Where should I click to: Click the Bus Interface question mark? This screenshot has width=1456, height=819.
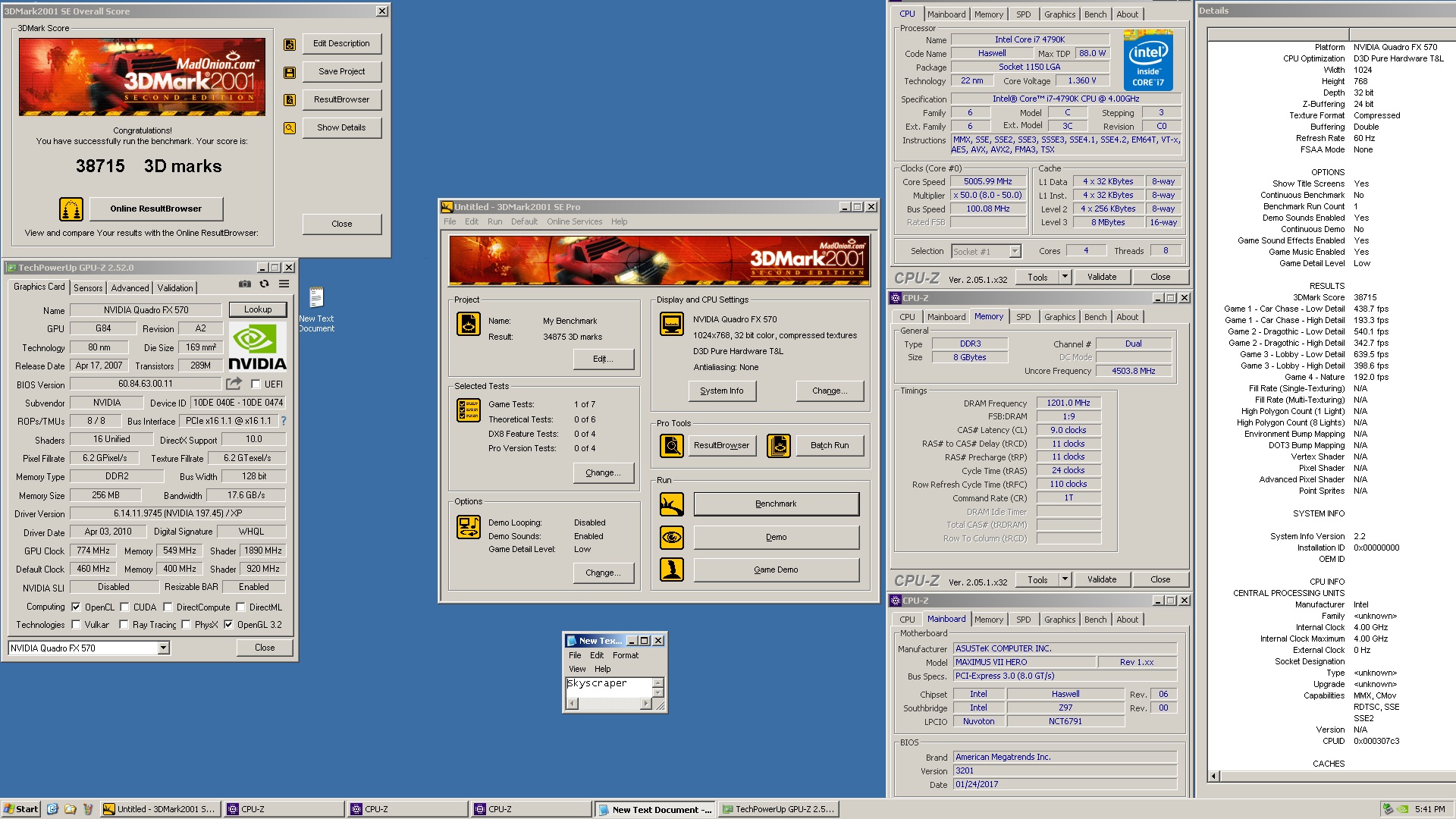click(284, 421)
